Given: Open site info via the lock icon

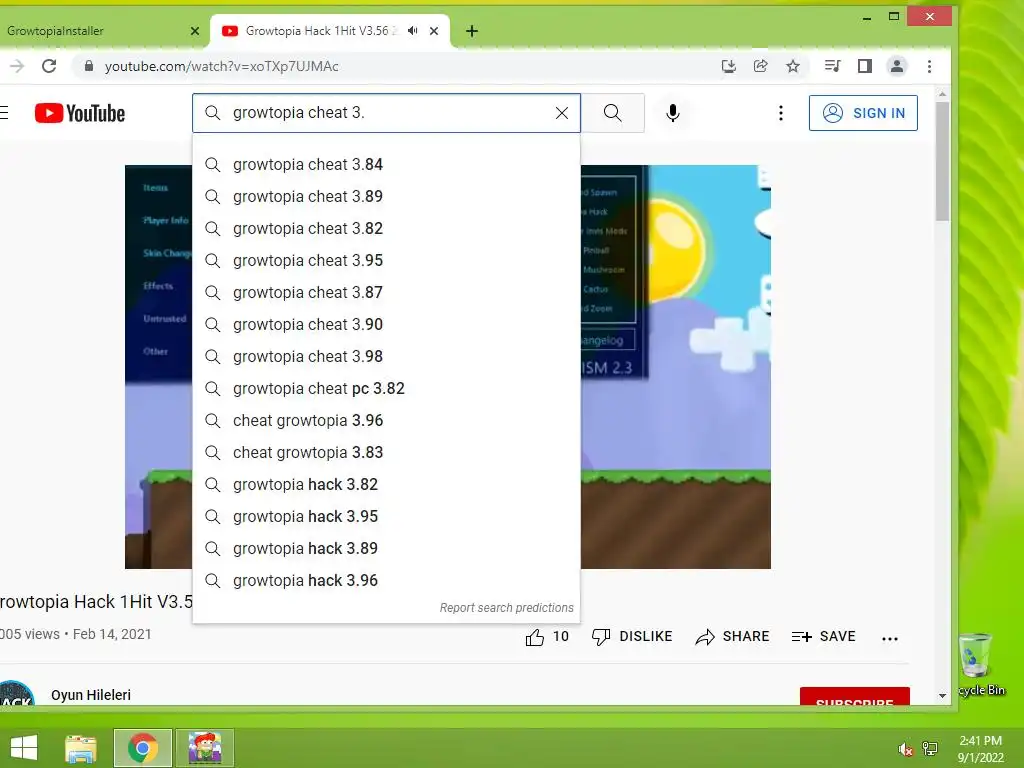Looking at the screenshot, I should click(x=89, y=66).
